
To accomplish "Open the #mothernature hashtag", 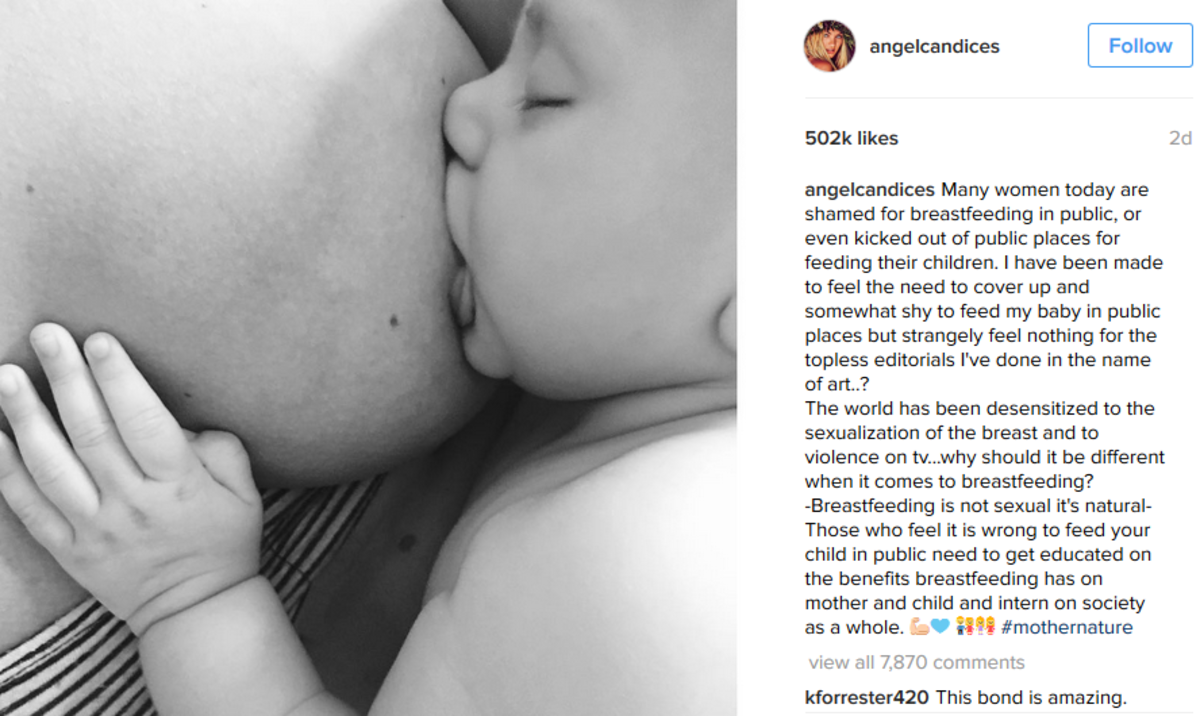I will (1066, 627).
